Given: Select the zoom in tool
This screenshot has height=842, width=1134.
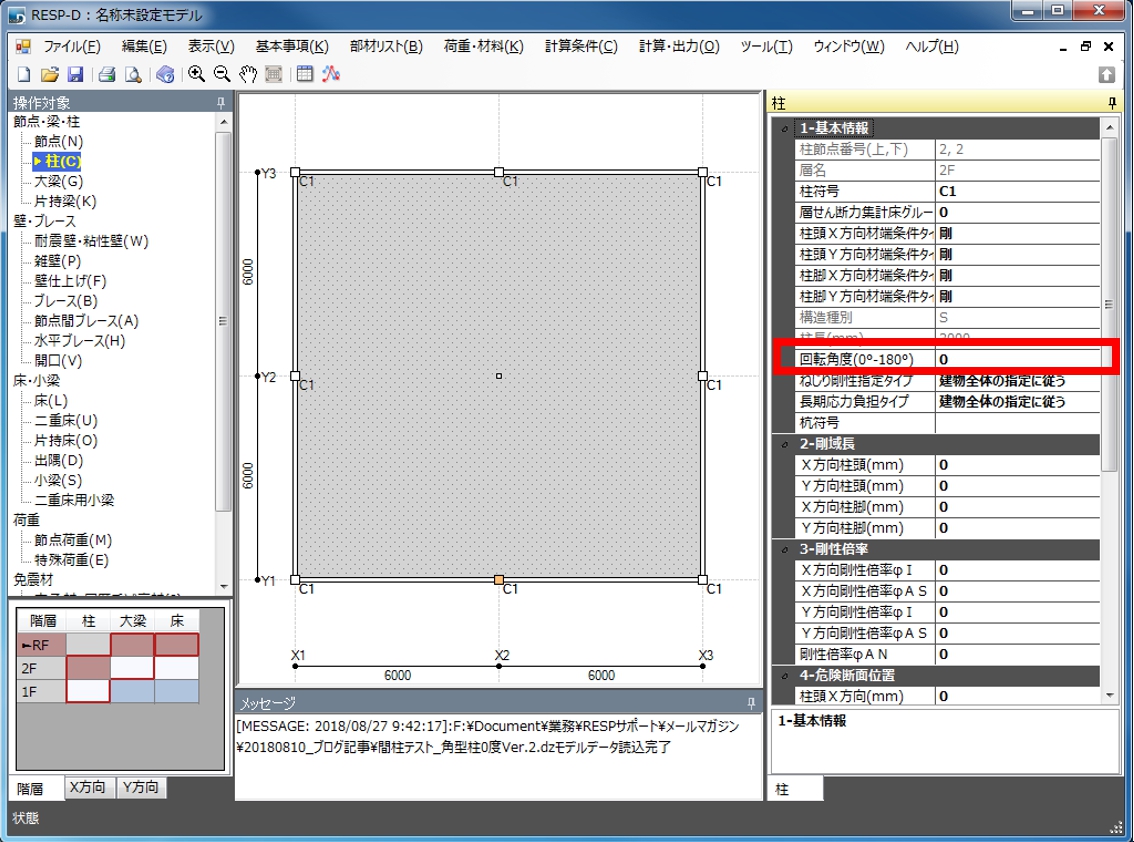Looking at the screenshot, I should (x=197, y=74).
